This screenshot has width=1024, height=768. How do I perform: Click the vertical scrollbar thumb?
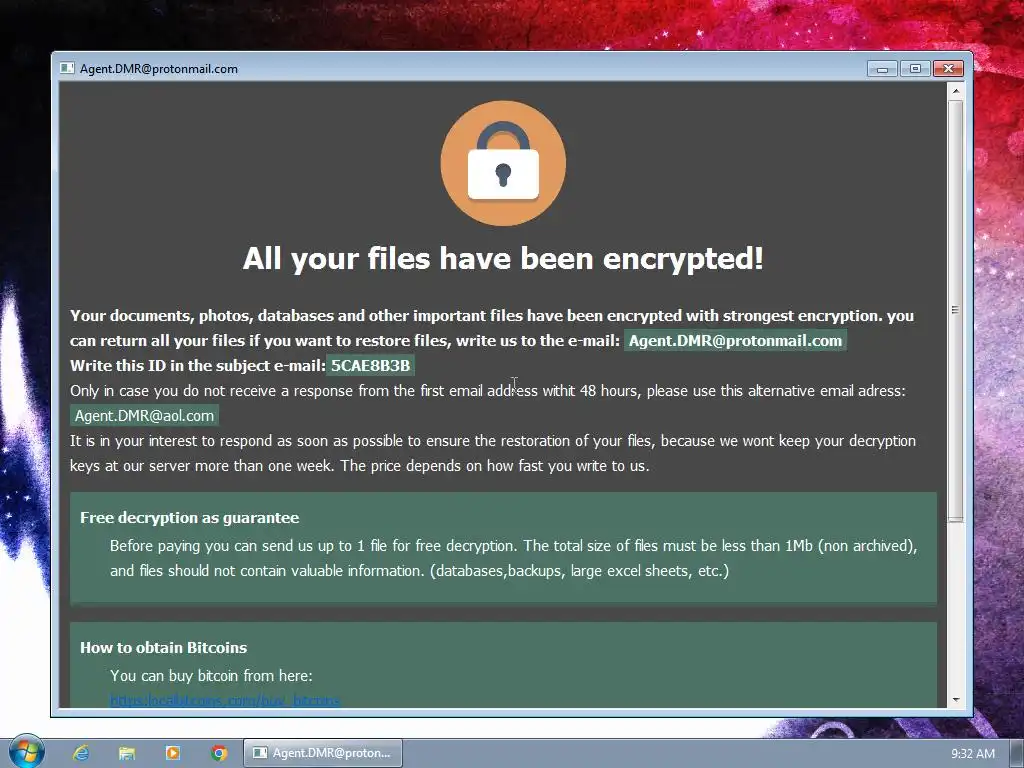[956, 311]
